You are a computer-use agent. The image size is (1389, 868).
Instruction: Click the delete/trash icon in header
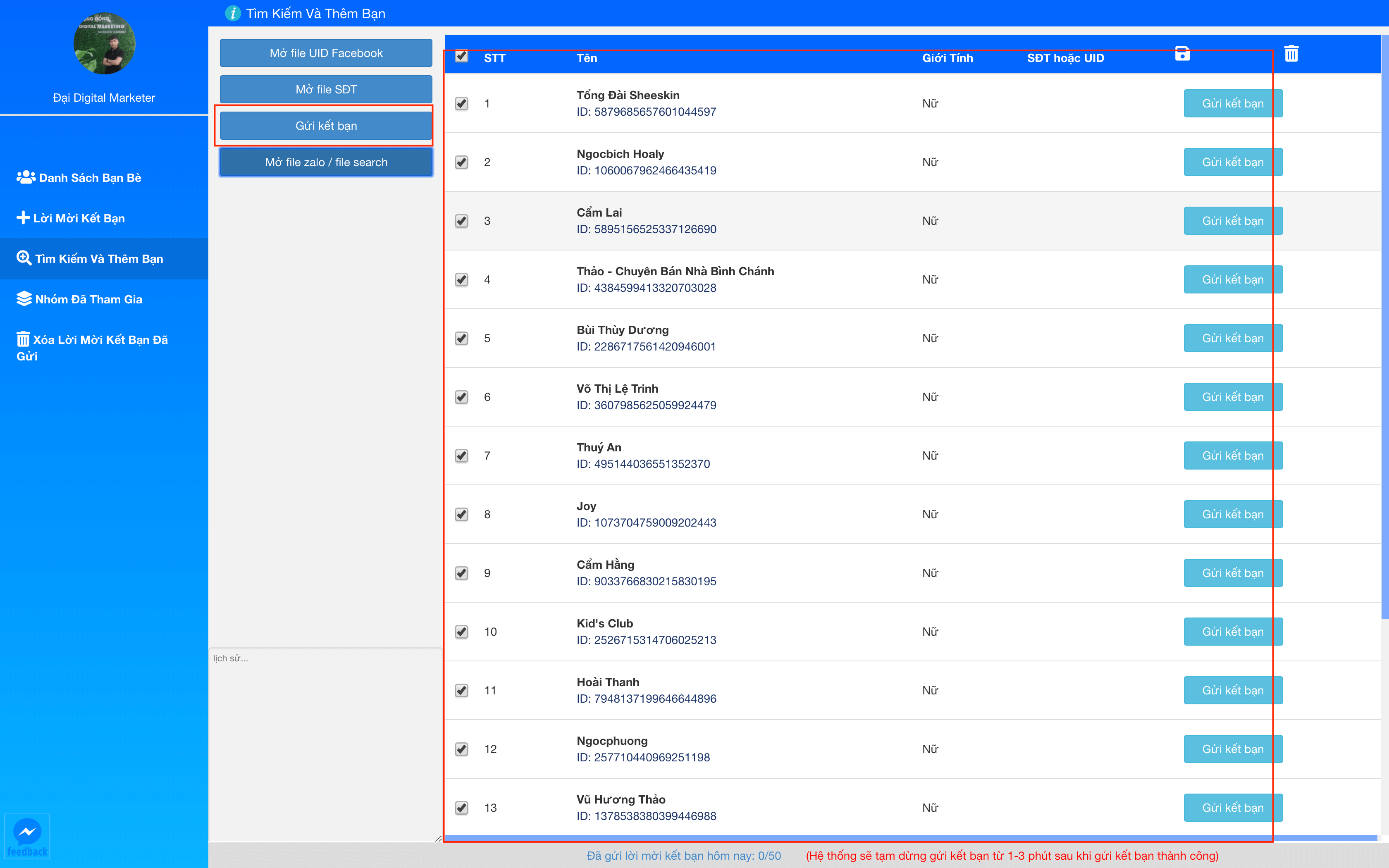pos(1291,54)
